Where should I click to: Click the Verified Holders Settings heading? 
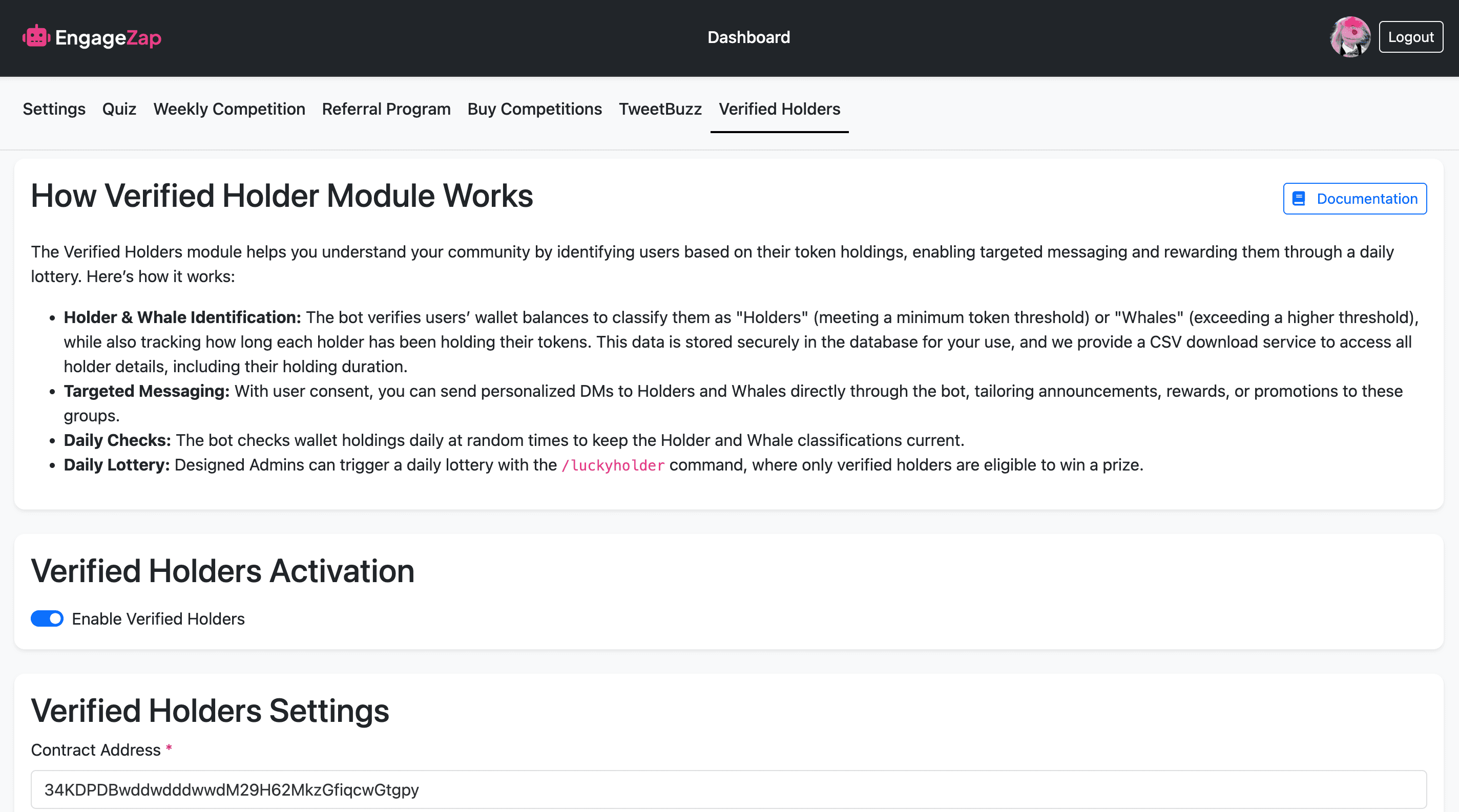[210, 710]
